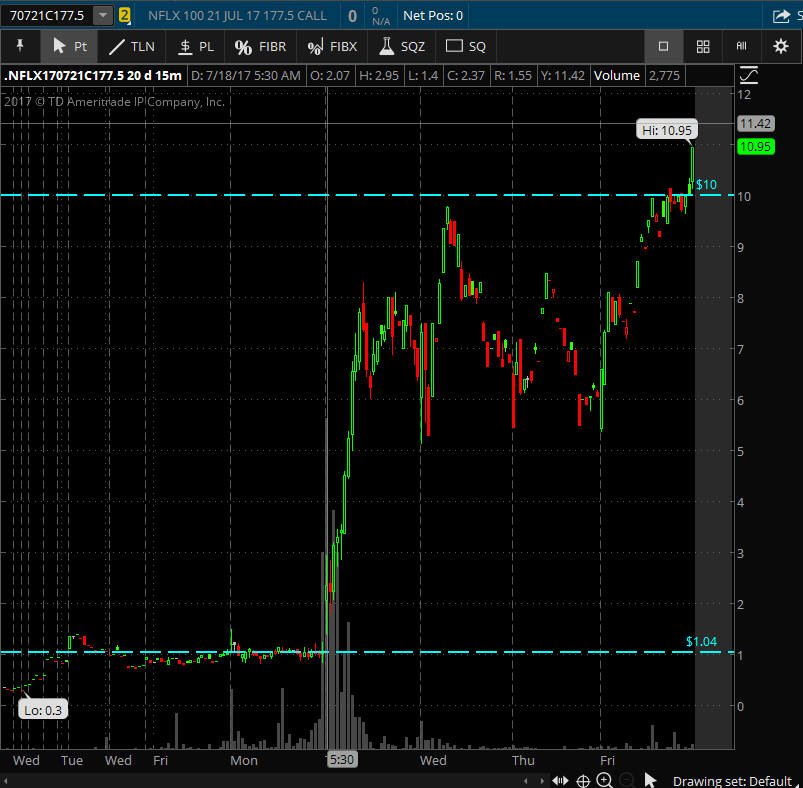Open the symbol dropdown arrow
Image resolution: width=803 pixels, height=788 pixels.
click(x=103, y=15)
